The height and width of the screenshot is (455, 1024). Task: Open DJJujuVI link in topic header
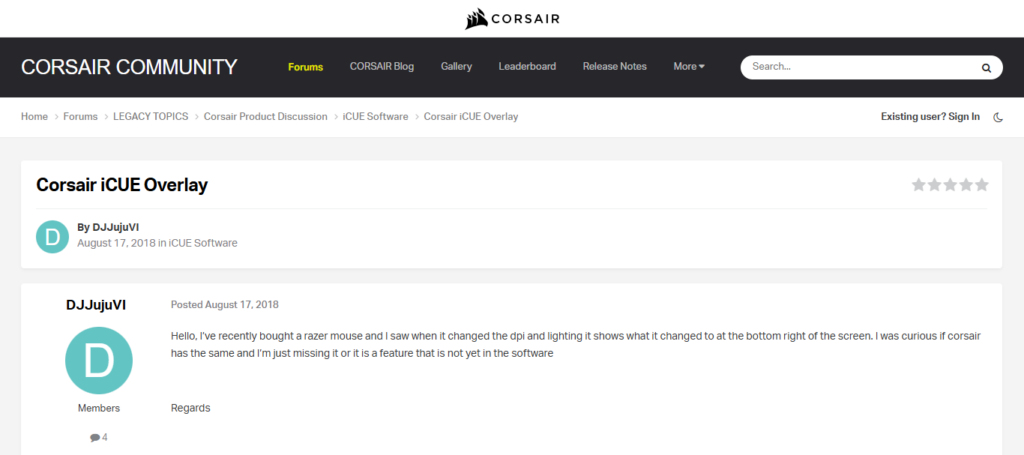click(x=116, y=227)
